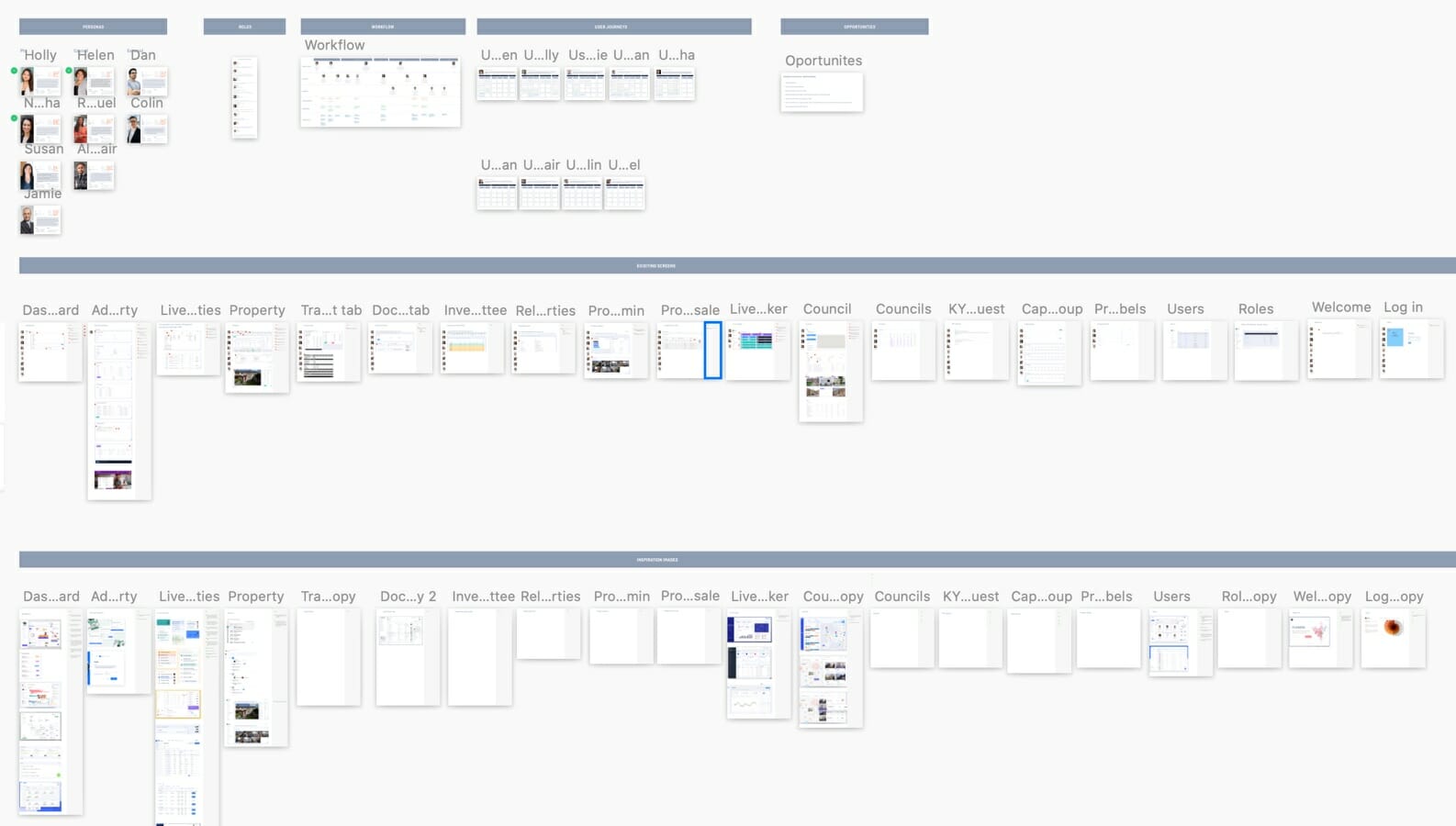This screenshot has height=826, width=1456.
Task: Click the Rol...opy frame thumbnail
Action: click(1249, 638)
